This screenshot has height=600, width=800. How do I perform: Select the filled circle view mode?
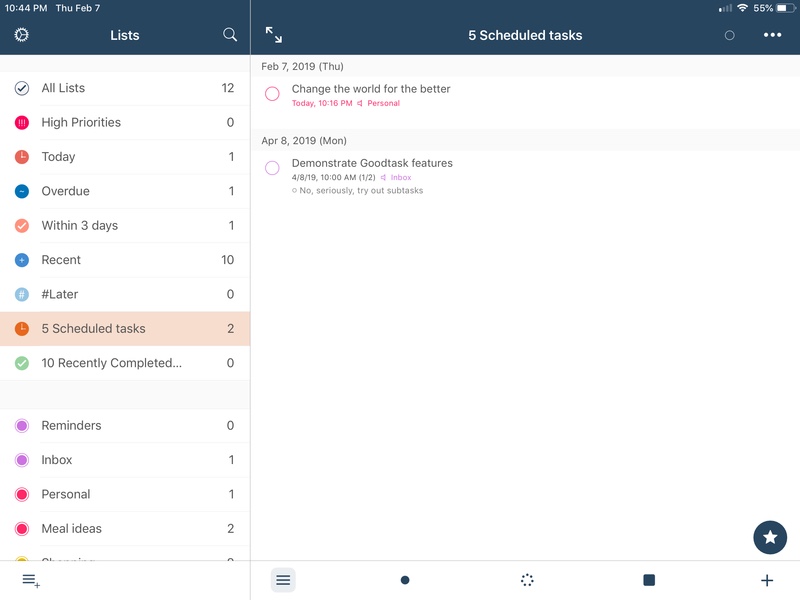[x=406, y=579]
